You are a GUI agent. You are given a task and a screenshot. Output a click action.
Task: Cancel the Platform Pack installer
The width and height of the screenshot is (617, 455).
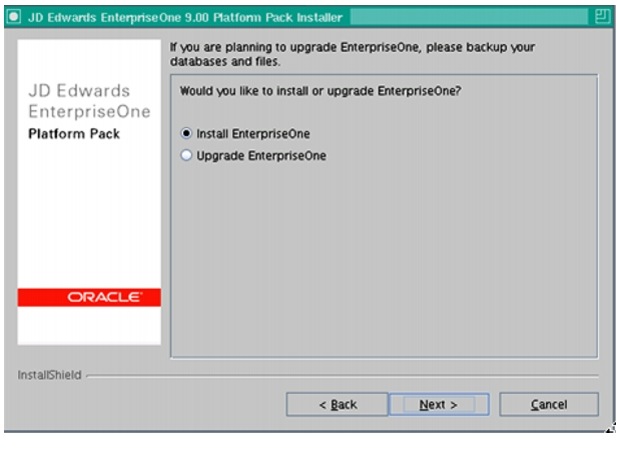(549, 404)
